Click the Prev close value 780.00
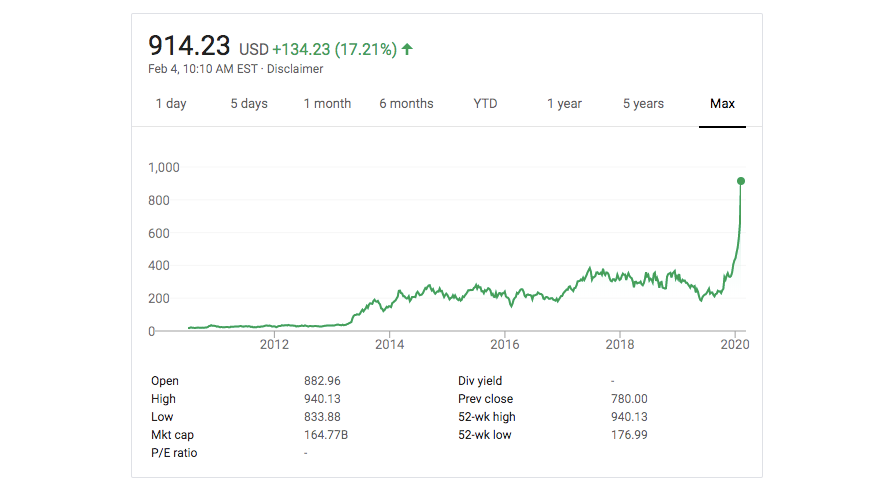892x488 pixels. tap(628, 399)
